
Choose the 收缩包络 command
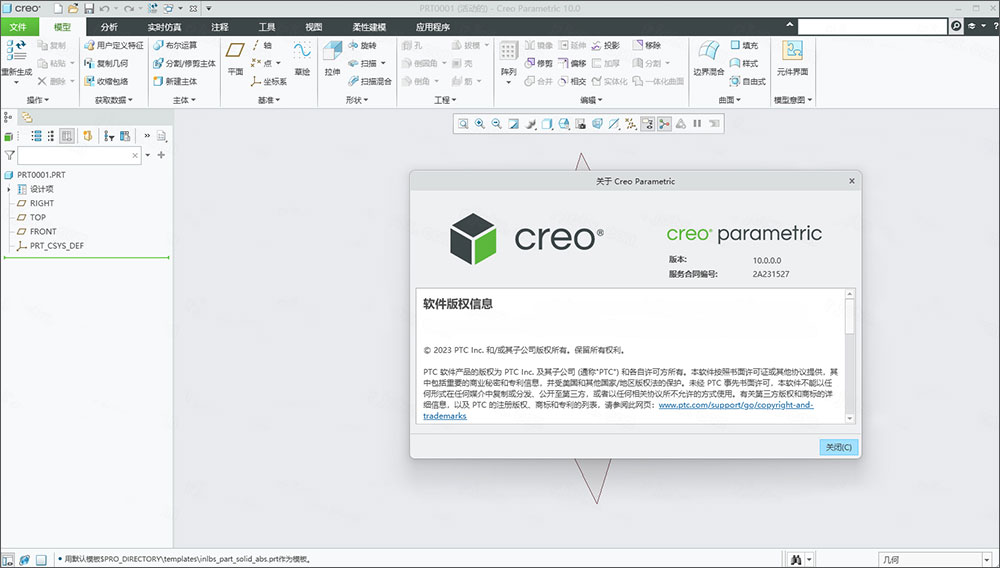pyautogui.click(x=106, y=81)
